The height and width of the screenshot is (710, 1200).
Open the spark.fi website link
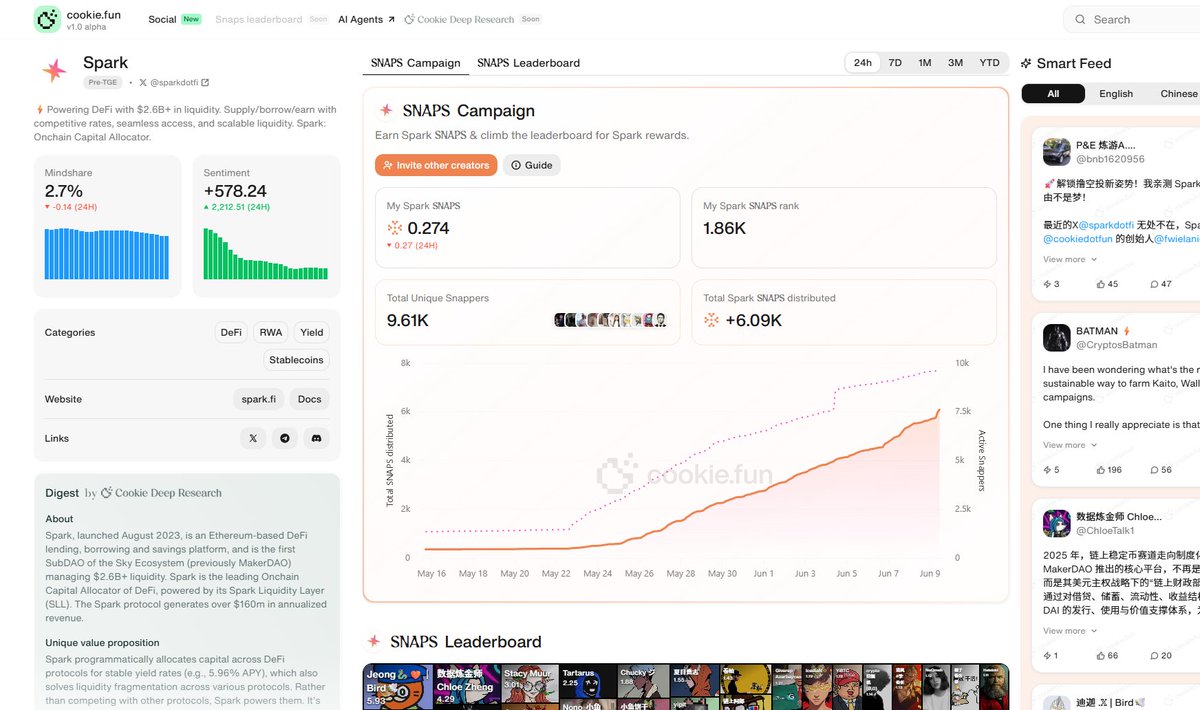[x=259, y=399]
